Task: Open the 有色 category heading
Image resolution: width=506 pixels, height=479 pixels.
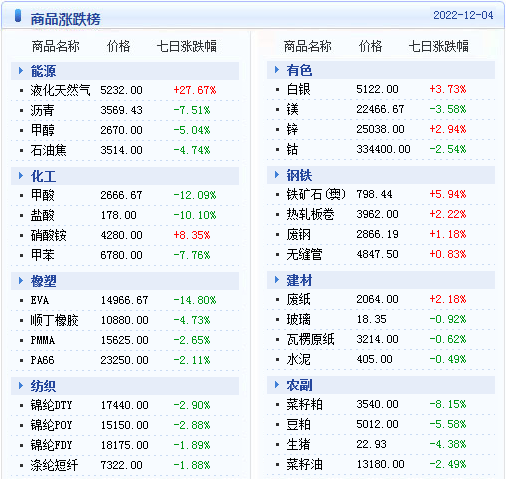Action: click(x=299, y=70)
